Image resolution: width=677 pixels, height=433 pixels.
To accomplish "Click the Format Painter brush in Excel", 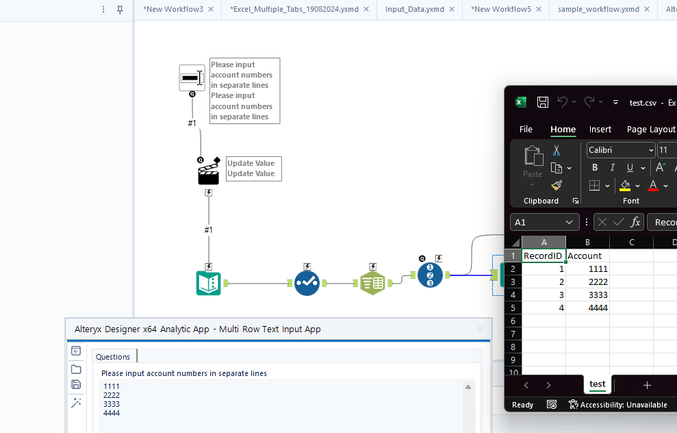I will tap(557, 185).
